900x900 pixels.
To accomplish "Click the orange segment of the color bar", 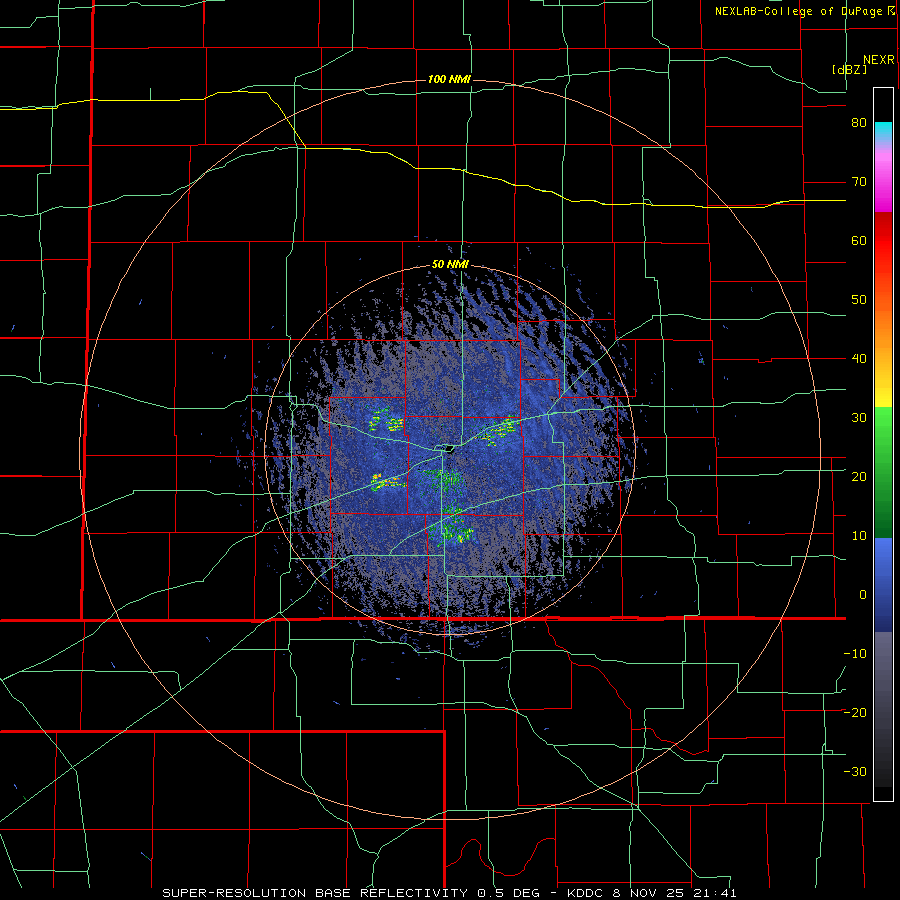I will point(883,321).
